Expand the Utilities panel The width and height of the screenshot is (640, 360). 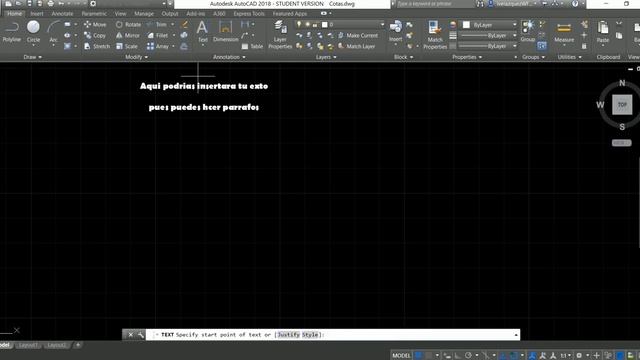570,57
